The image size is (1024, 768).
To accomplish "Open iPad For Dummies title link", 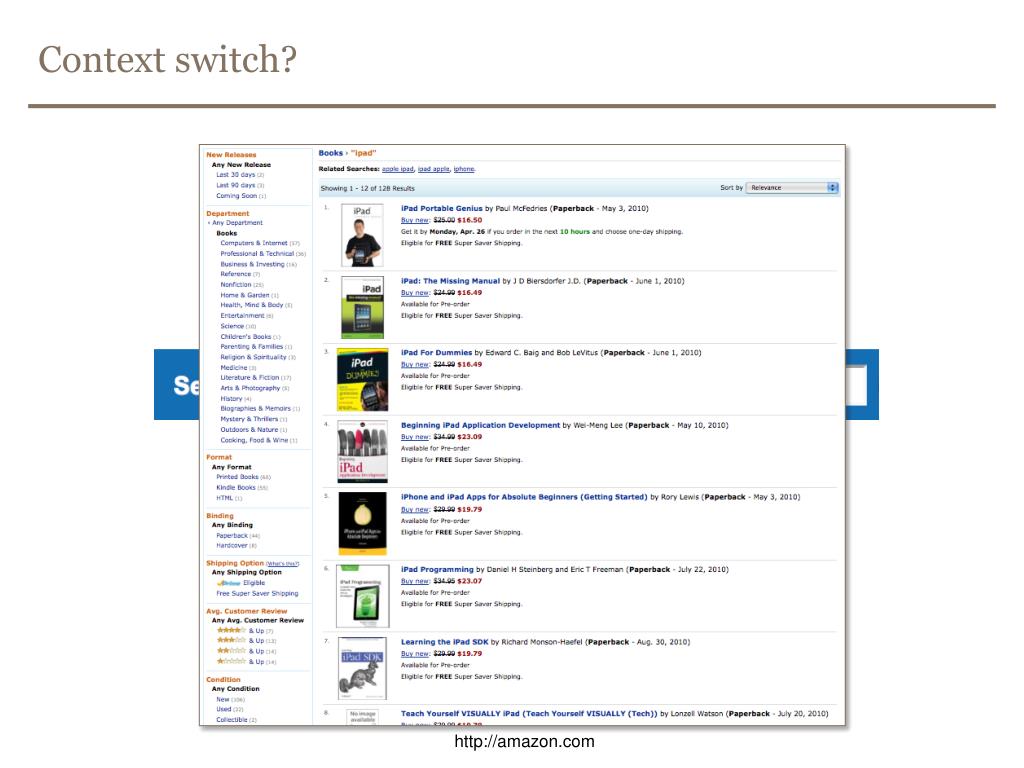I will coord(436,353).
